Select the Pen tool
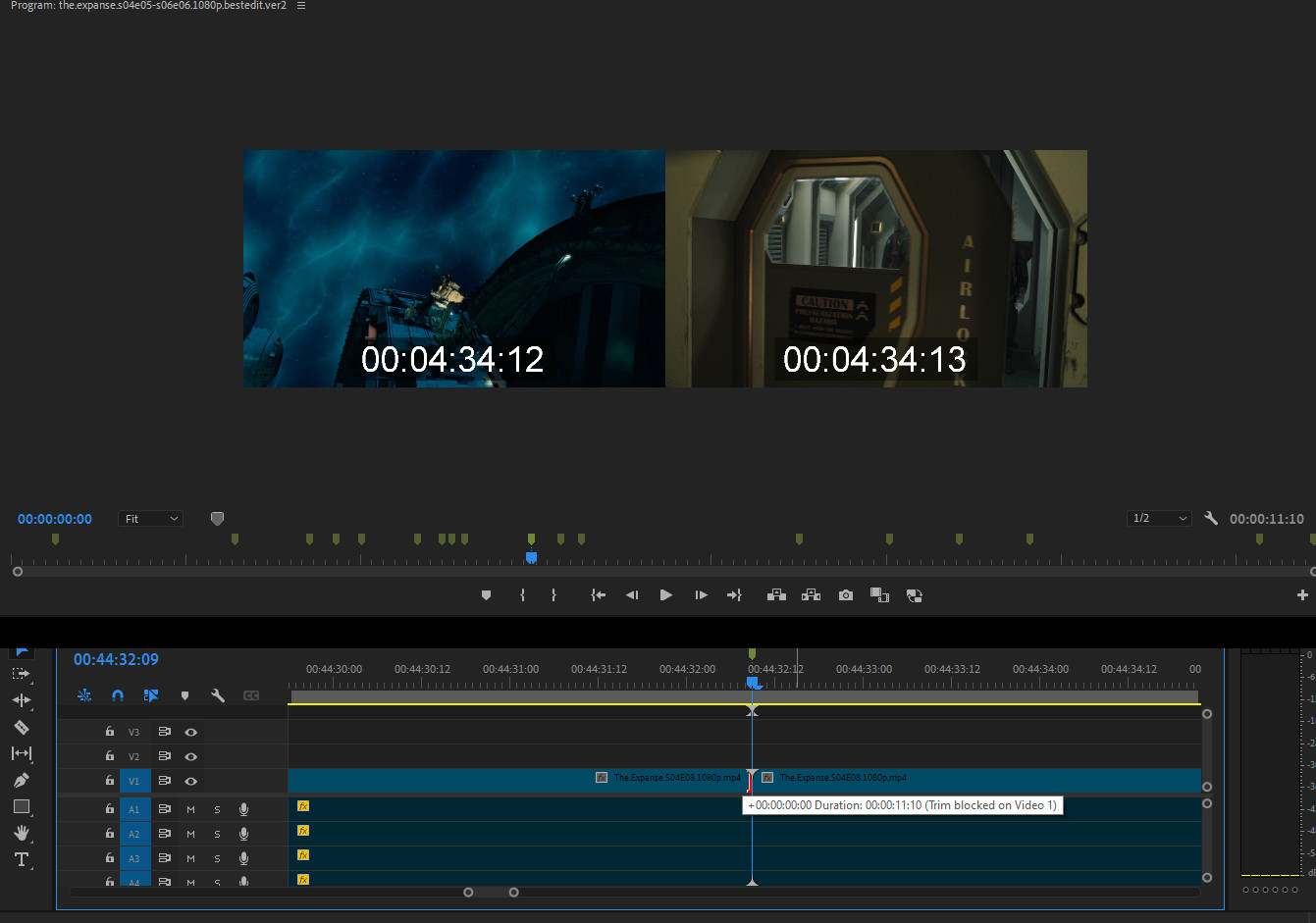 coord(21,780)
